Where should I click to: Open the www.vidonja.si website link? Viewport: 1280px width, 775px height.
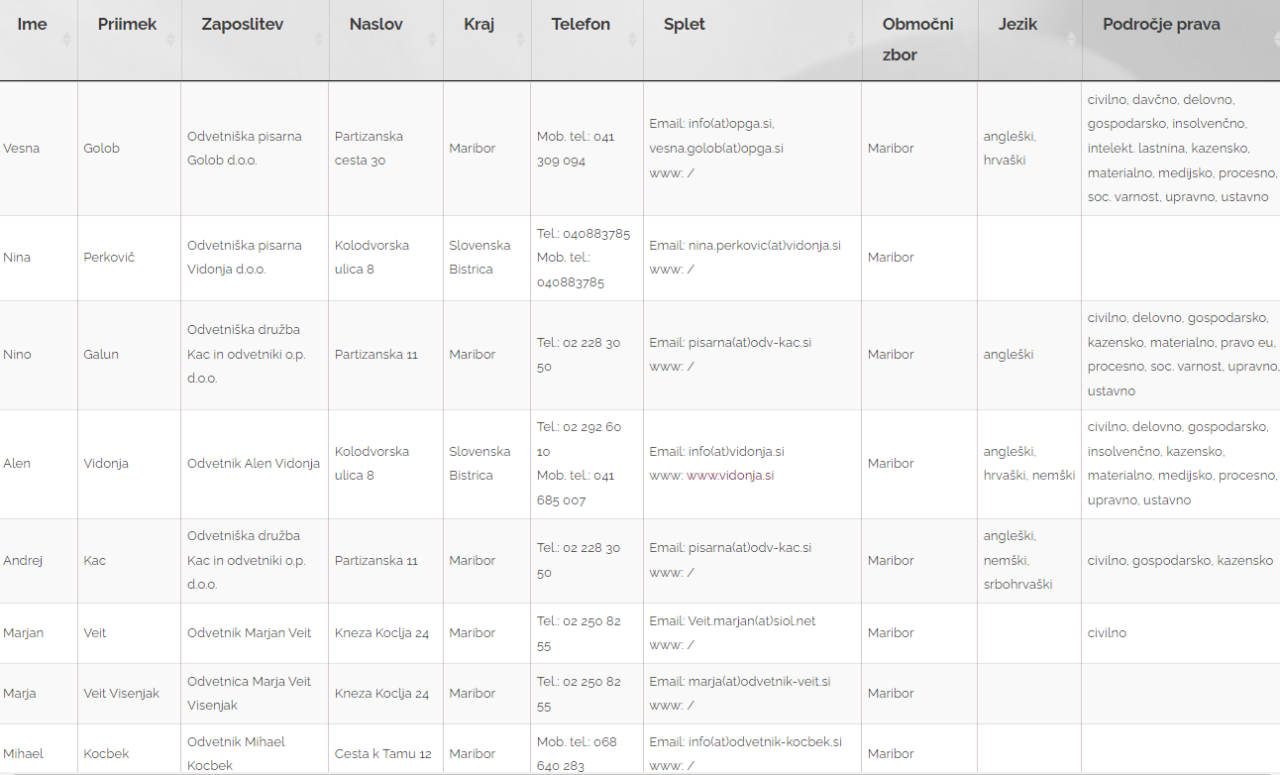tap(730, 476)
